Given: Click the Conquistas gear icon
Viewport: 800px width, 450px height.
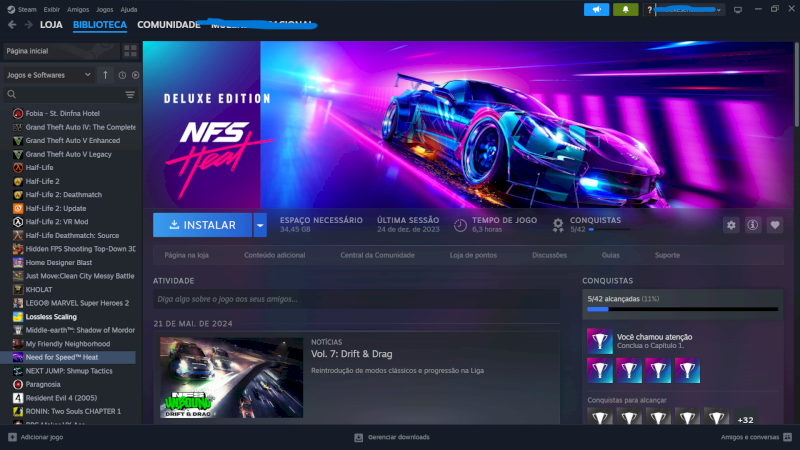Looking at the screenshot, I should [x=558, y=224].
